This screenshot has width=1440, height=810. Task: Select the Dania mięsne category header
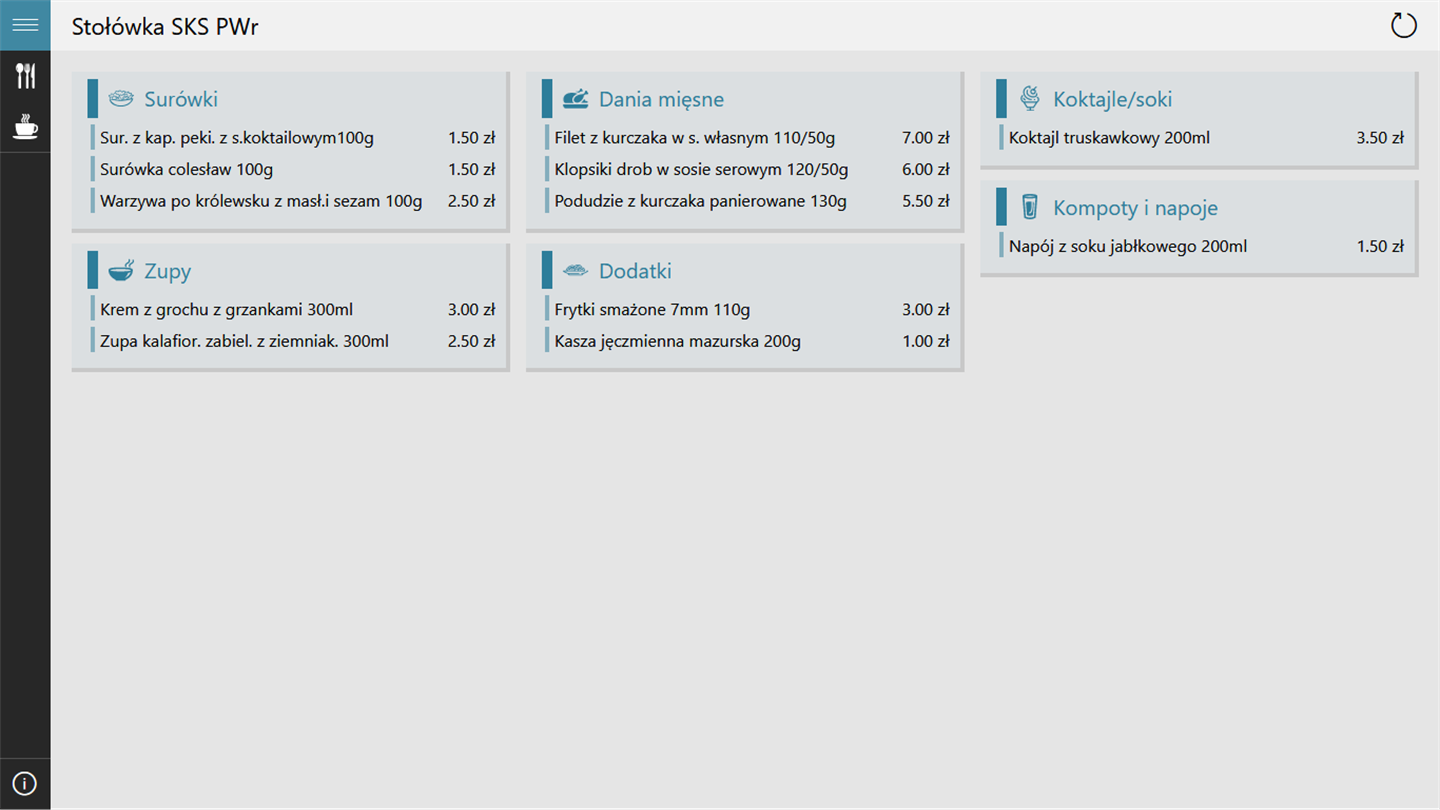[x=661, y=99]
